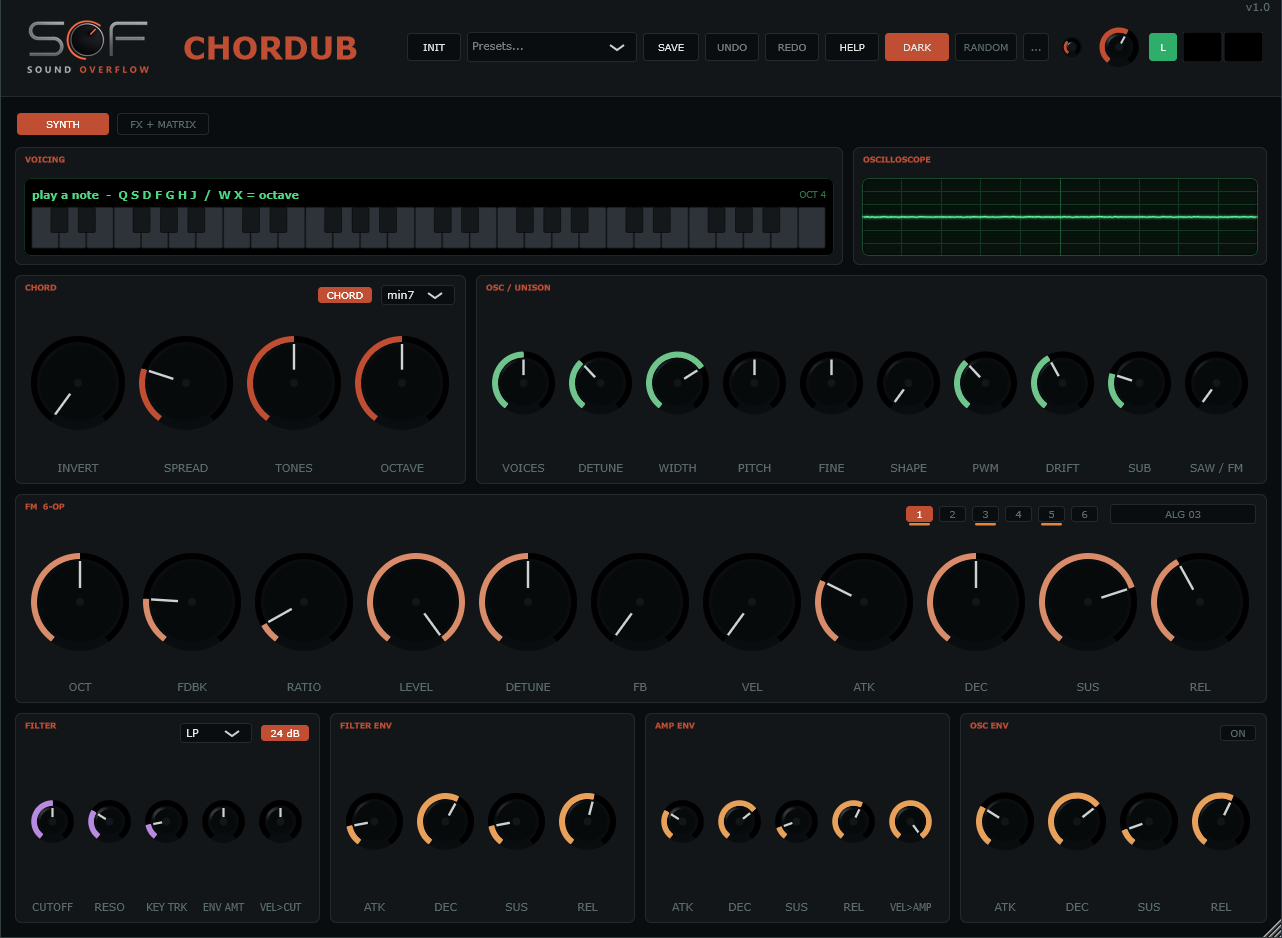This screenshot has width=1282, height=938.
Task: Click the SAVE button
Action: [x=671, y=47]
